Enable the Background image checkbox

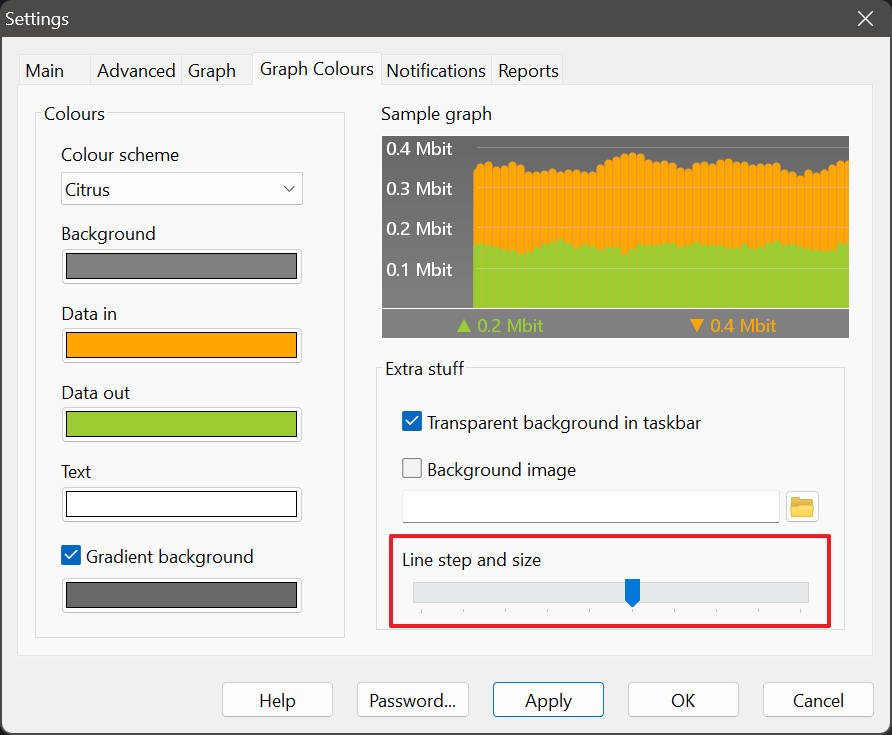pyautogui.click(x=412, y=468)
